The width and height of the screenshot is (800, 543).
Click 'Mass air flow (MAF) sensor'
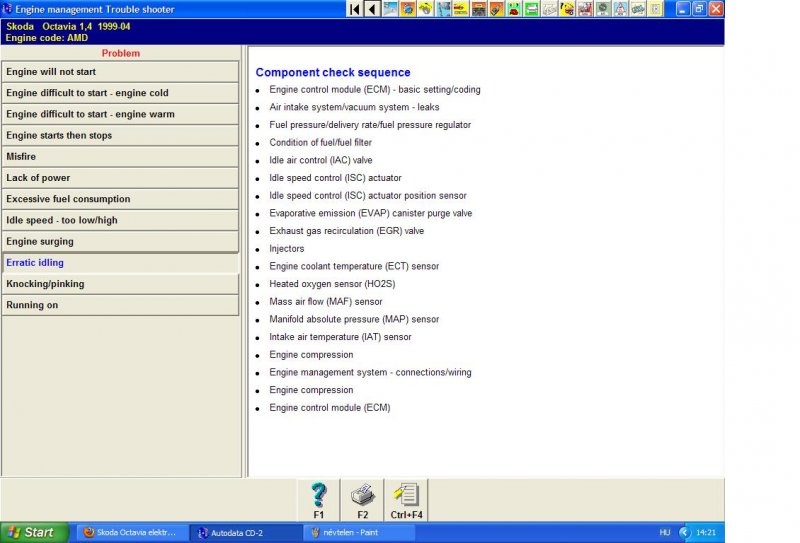326,302
